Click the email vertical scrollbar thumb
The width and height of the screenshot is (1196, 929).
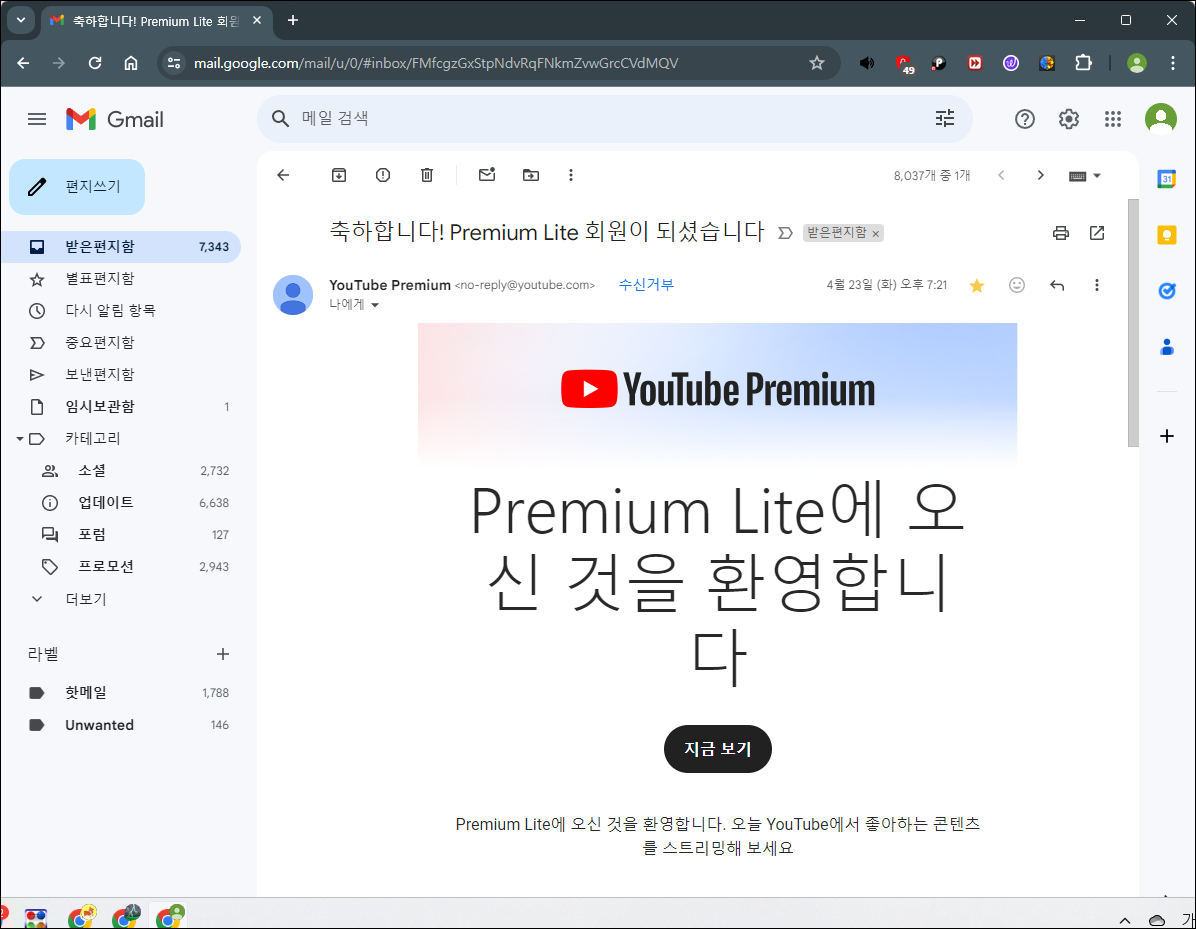pyautogui.click(x=1133, y=323)
